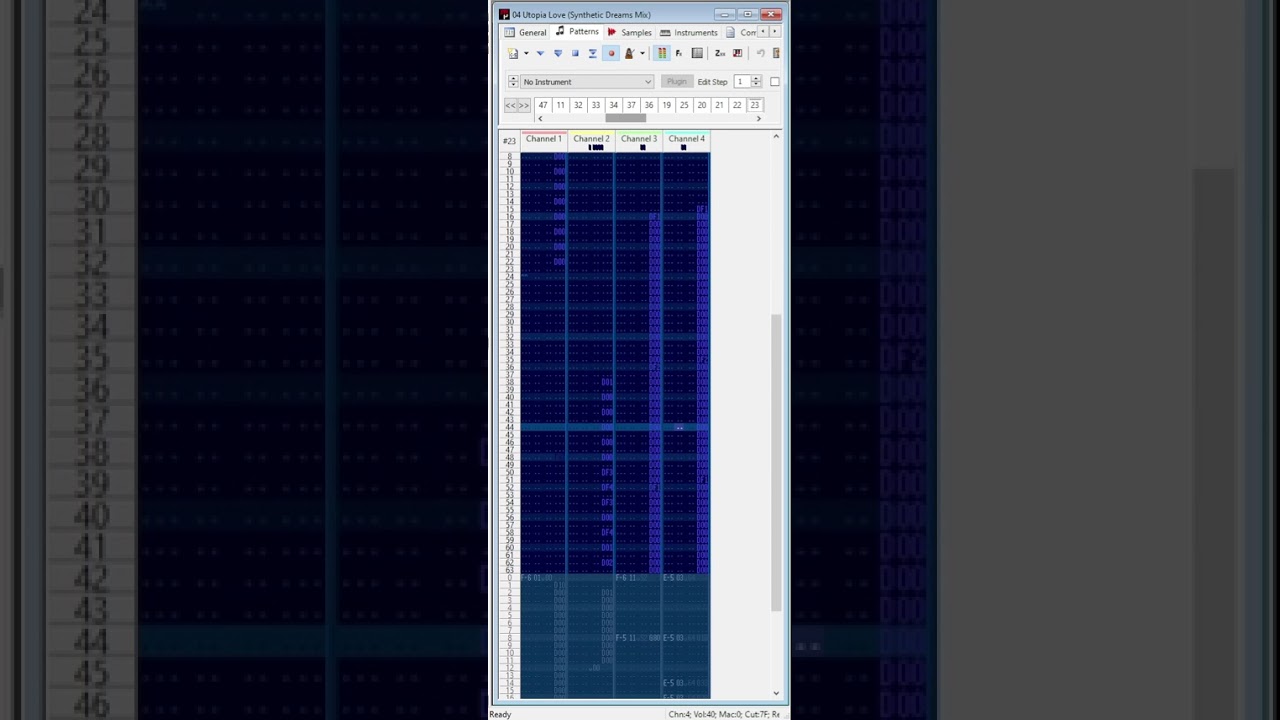Click order list scroll-left arrow
1280x720 pixels.
click(x=540, y=118)
